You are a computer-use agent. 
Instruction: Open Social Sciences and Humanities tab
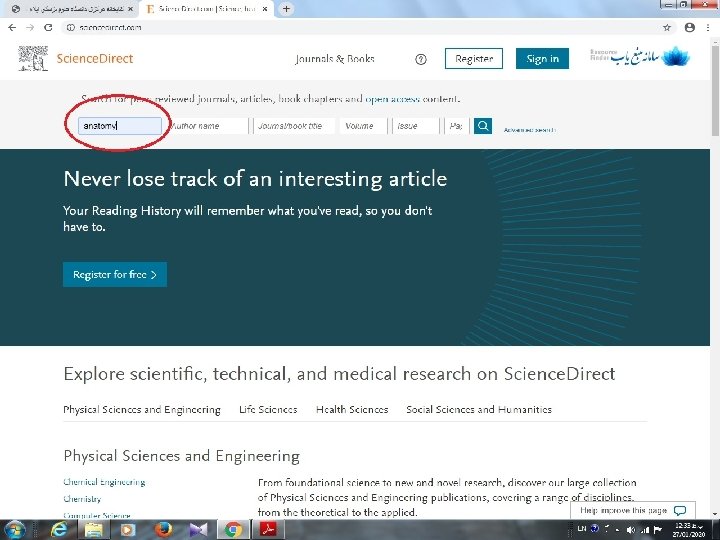479,410
